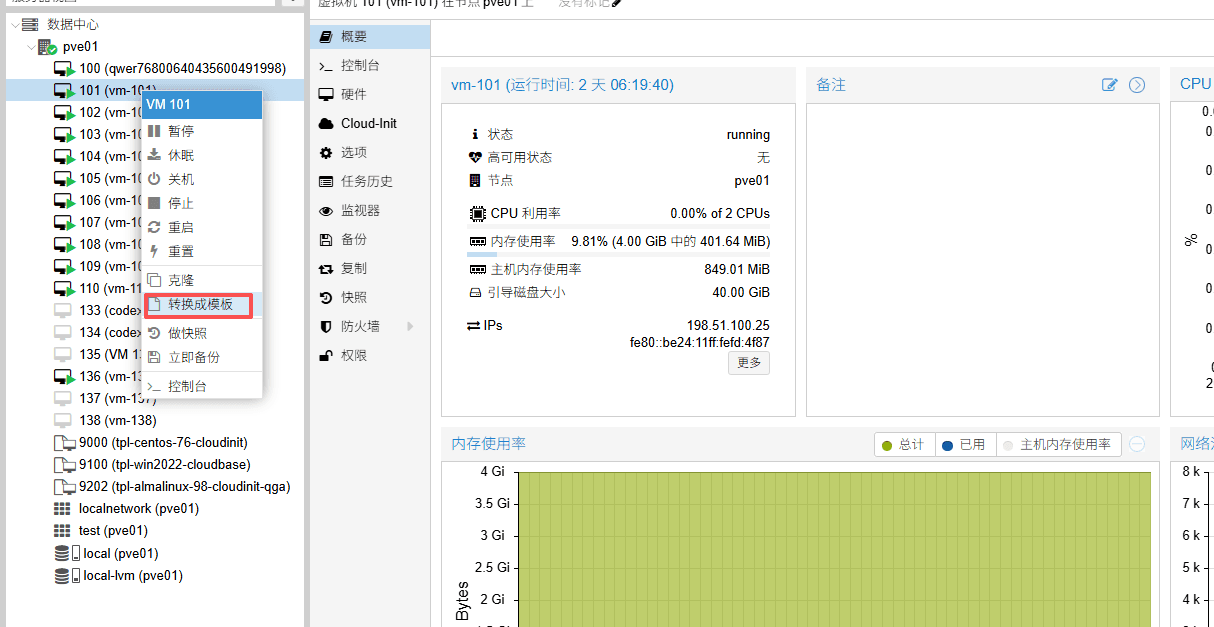Select 做快照 in the context menu
This screenshot has width=1214, height=627.
click(201, 333)
